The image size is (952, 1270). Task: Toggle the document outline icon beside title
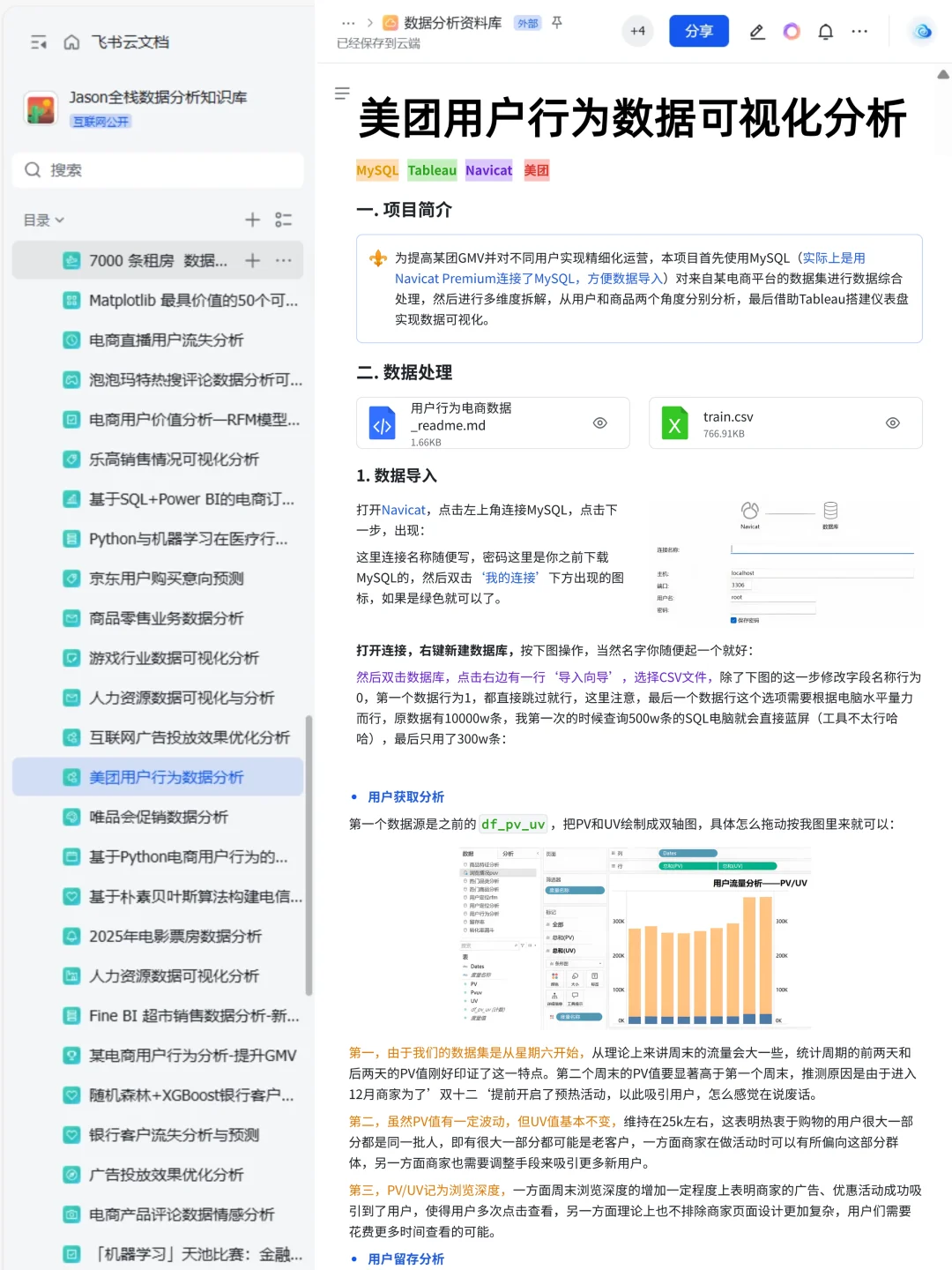click(342, 93)
